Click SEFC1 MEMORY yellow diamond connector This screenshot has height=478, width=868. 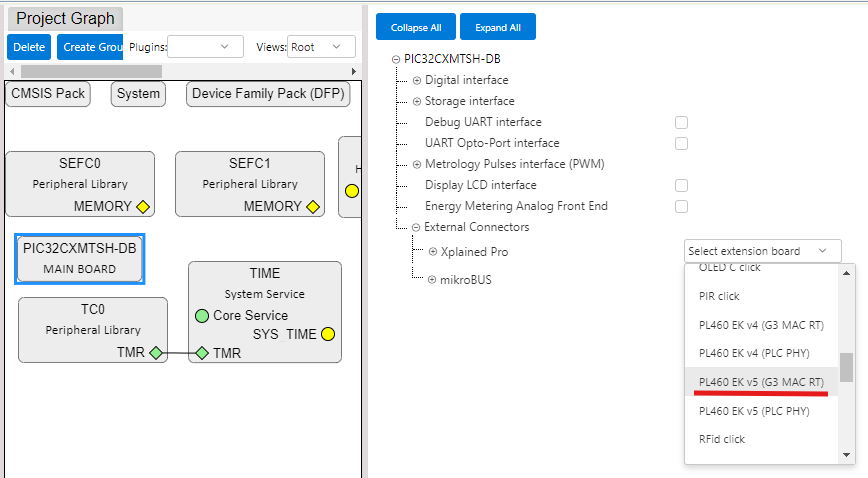pos(313,207)
